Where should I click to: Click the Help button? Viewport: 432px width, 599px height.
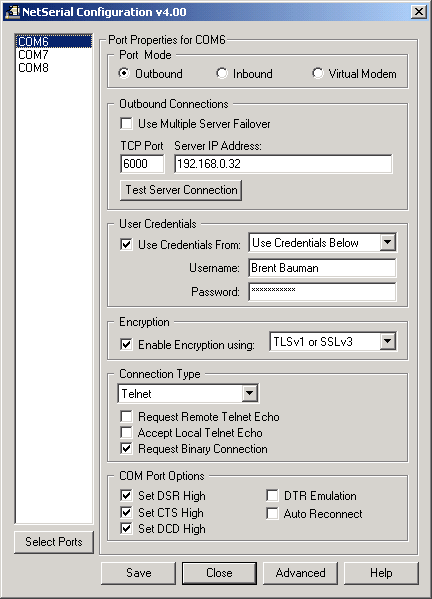click(x=381, y=573)
